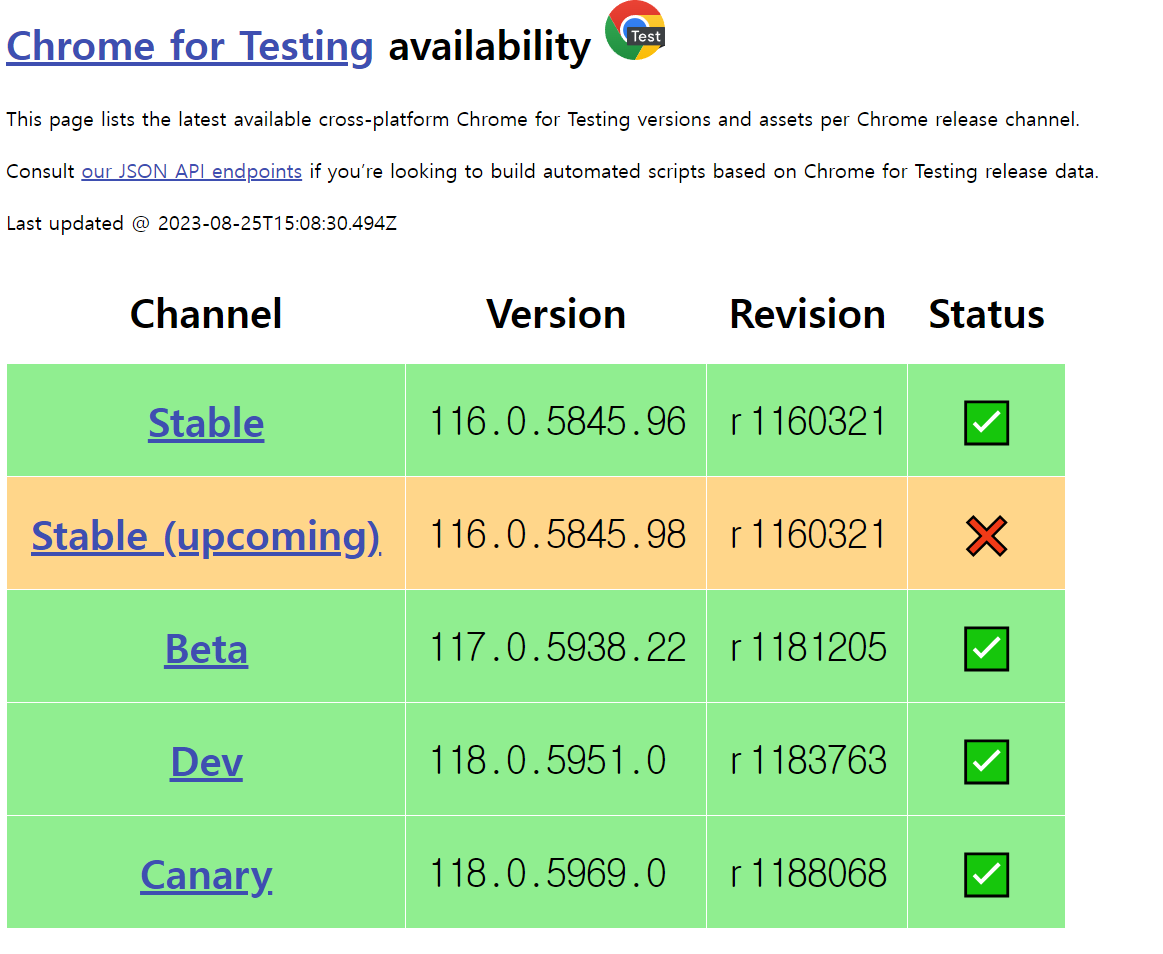Click the Last updated timestamp 2023-08-25T15:08:30.494Z
The width and height of the screenshot is (1163, 954).
(277, 223)
